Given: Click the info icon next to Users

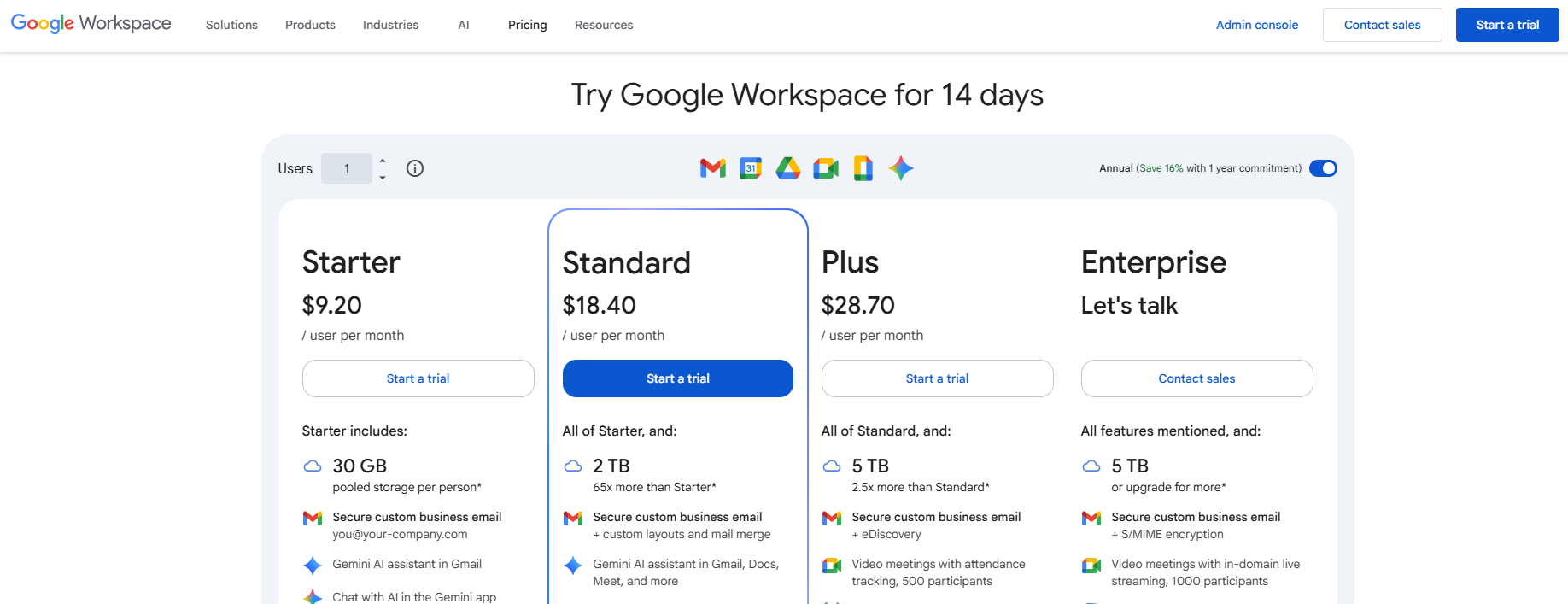Looking at the screenshot, I should tap(415, 168).
